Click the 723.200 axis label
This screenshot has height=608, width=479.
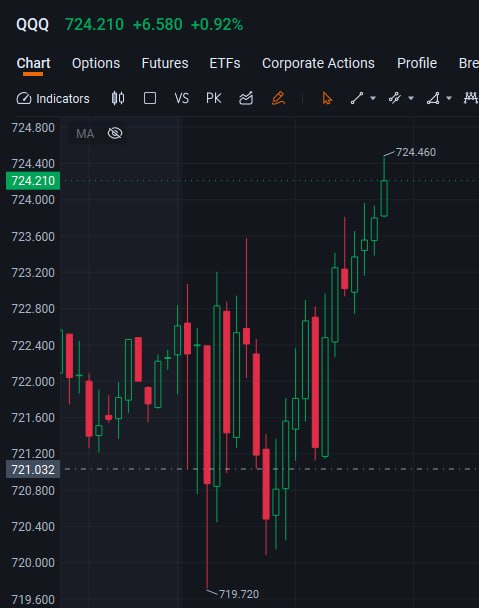tap(33, 273)
